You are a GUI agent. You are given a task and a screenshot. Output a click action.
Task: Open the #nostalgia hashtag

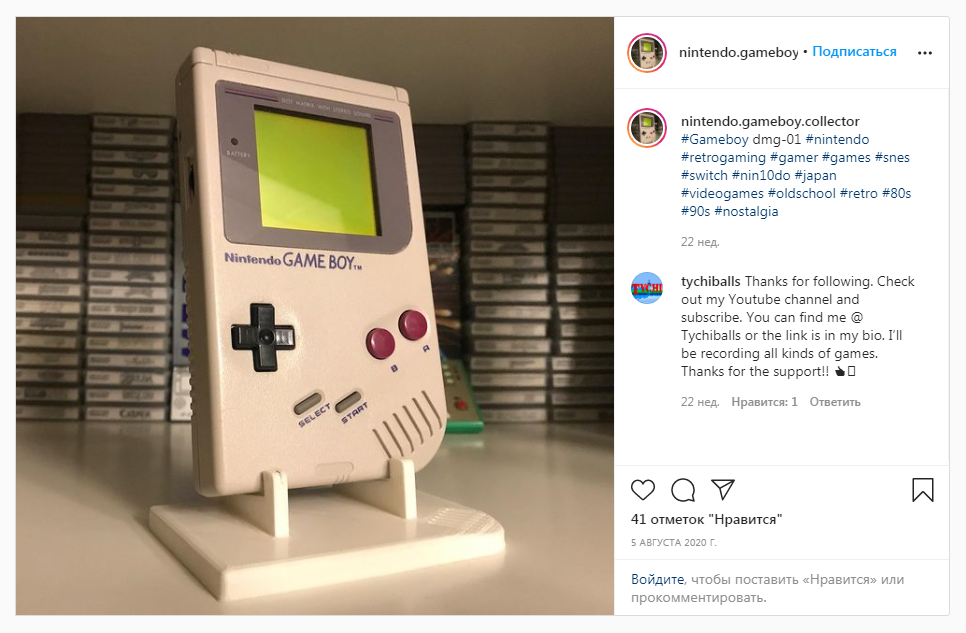(x=746, y=211)
